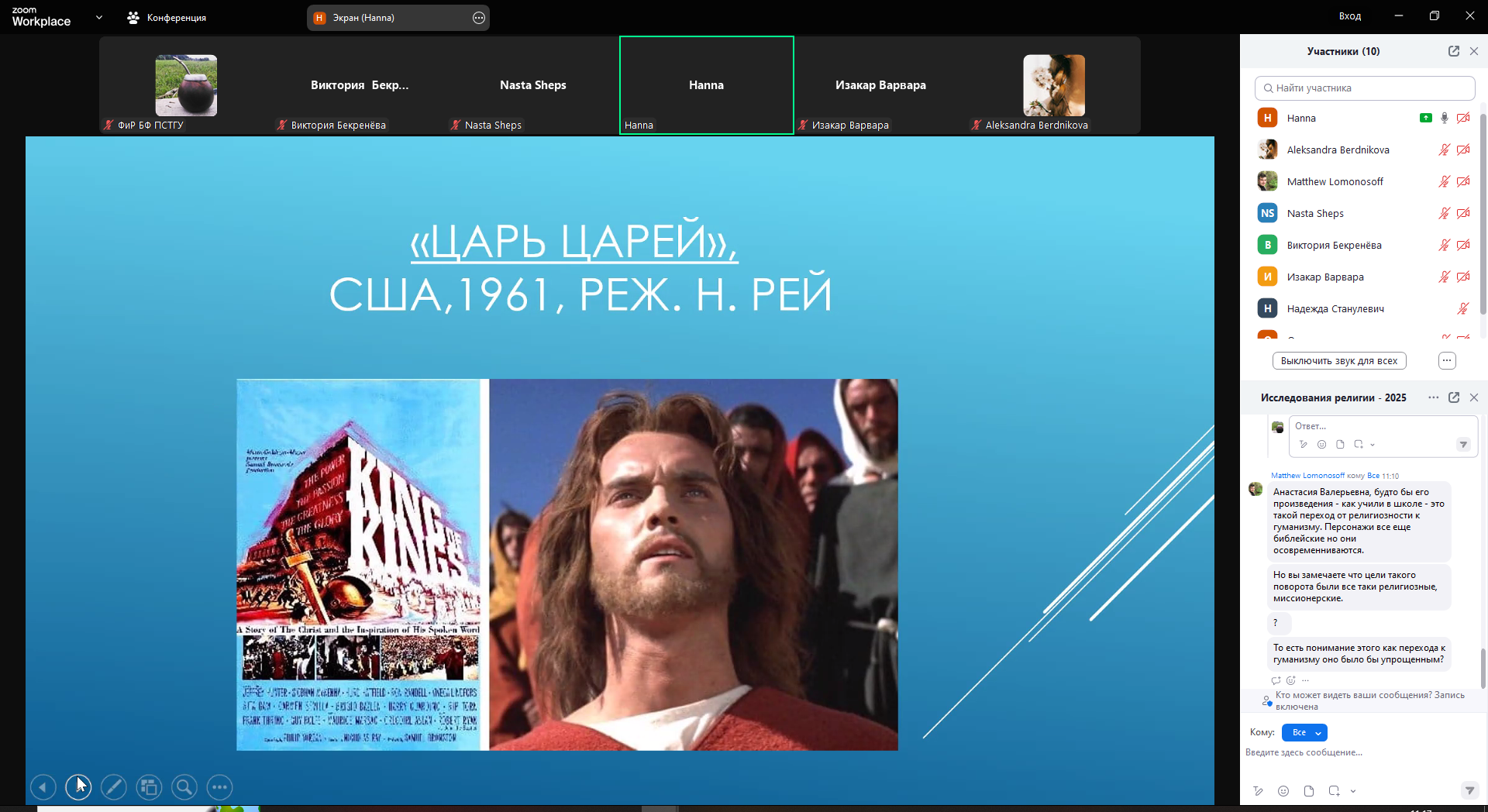Toggle Hanna's microphone in participant list
Screen dimensions: 1488x812
point(1445,118)
